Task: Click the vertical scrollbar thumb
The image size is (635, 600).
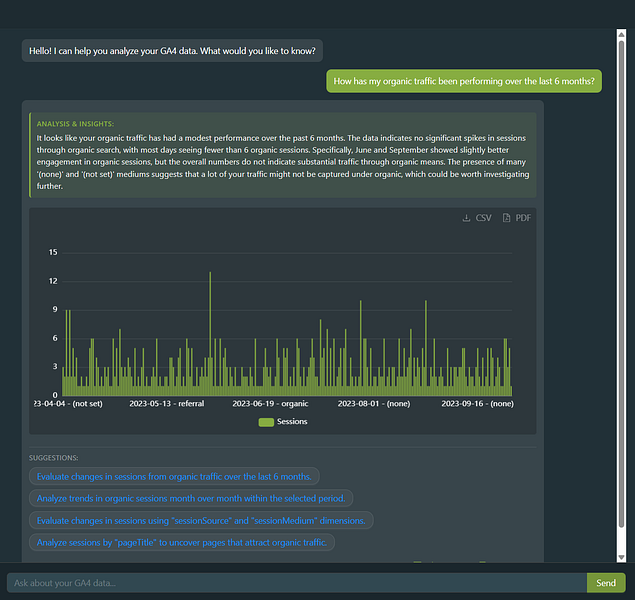Action: 621,283
